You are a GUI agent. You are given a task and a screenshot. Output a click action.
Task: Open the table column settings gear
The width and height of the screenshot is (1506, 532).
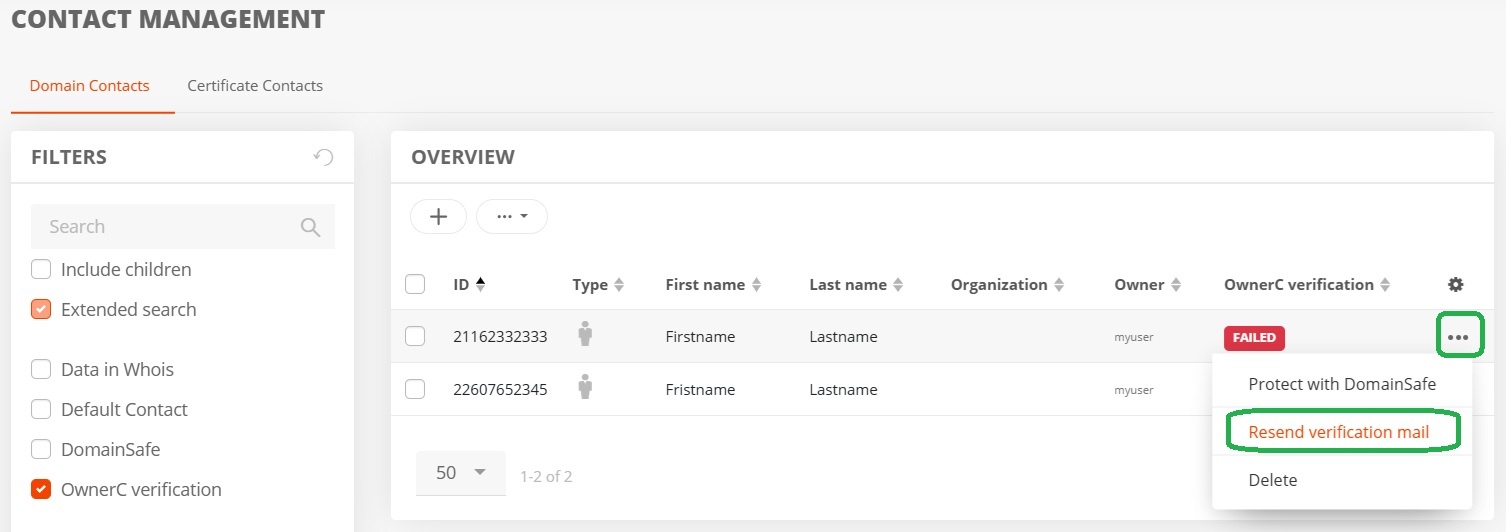pyautogui.click(x=1456, y=284)
